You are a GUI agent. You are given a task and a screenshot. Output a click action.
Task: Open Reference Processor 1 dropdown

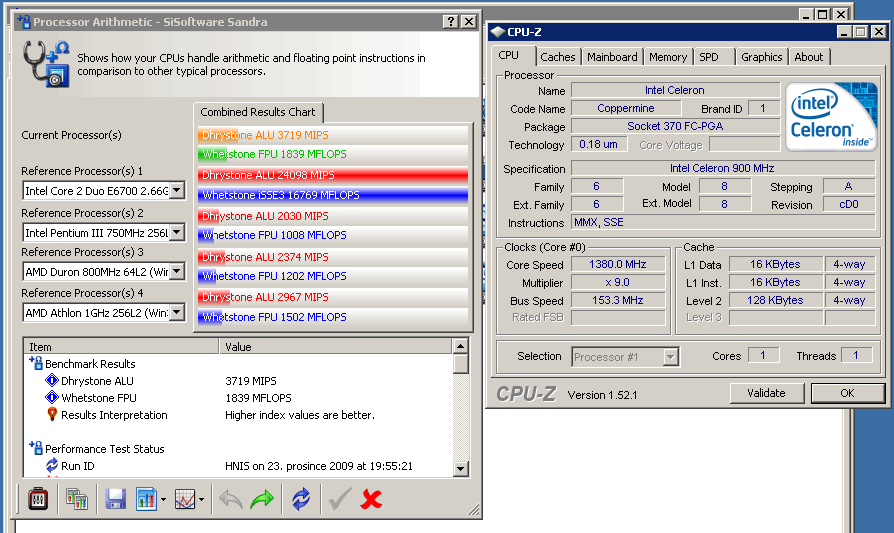tap(176, 191)
